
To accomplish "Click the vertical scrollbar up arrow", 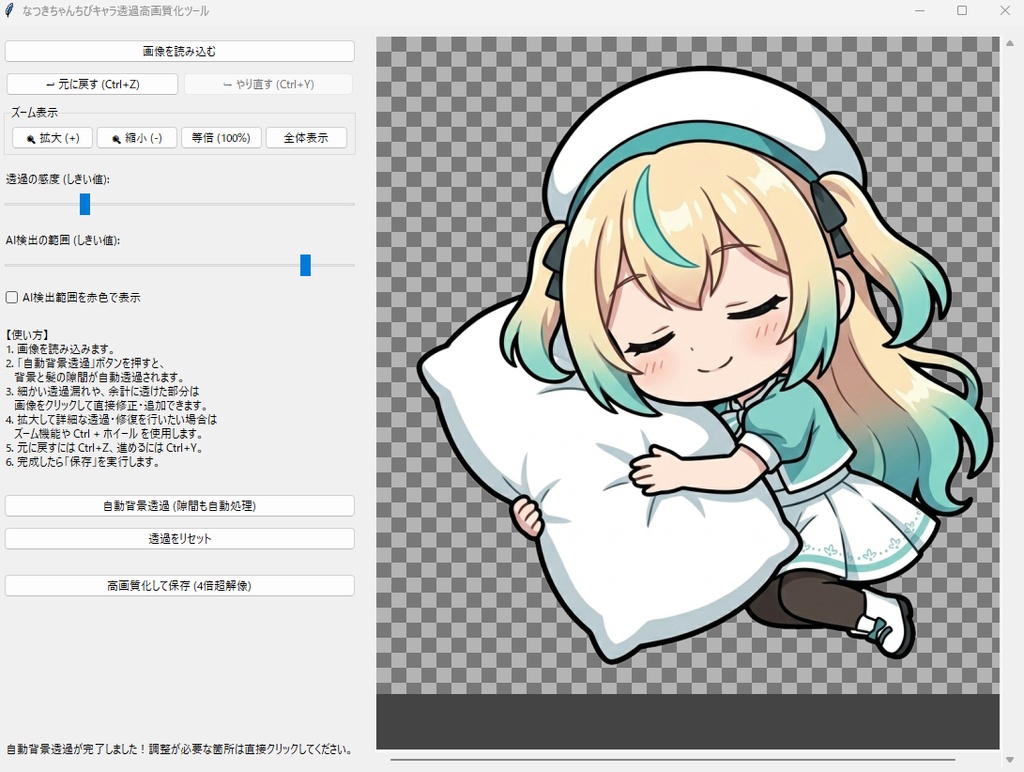I will click(x=1010, y=43).
